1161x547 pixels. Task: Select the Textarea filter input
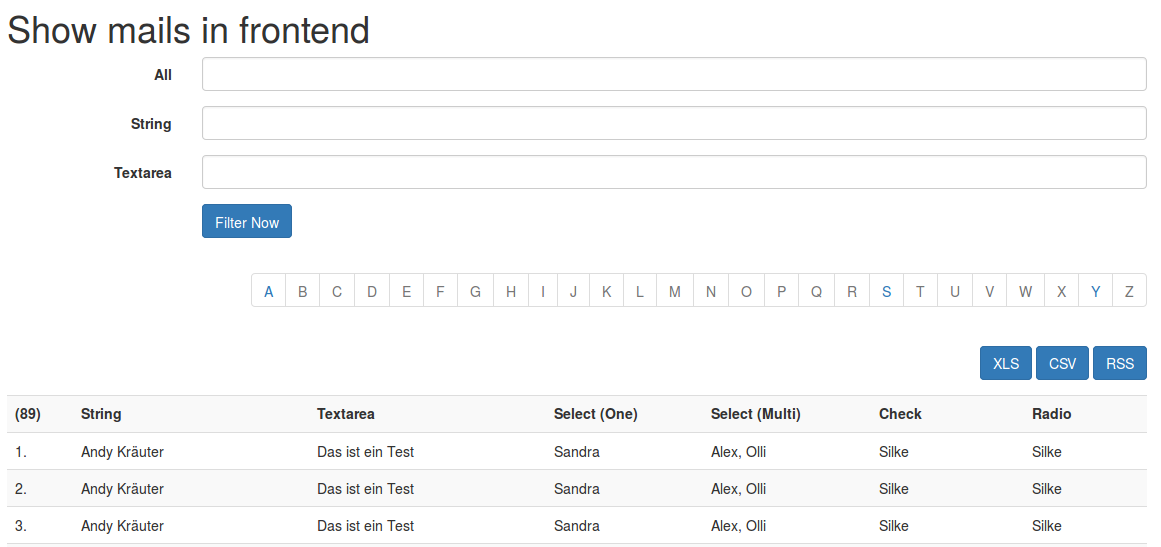click(x=673, y=172)
